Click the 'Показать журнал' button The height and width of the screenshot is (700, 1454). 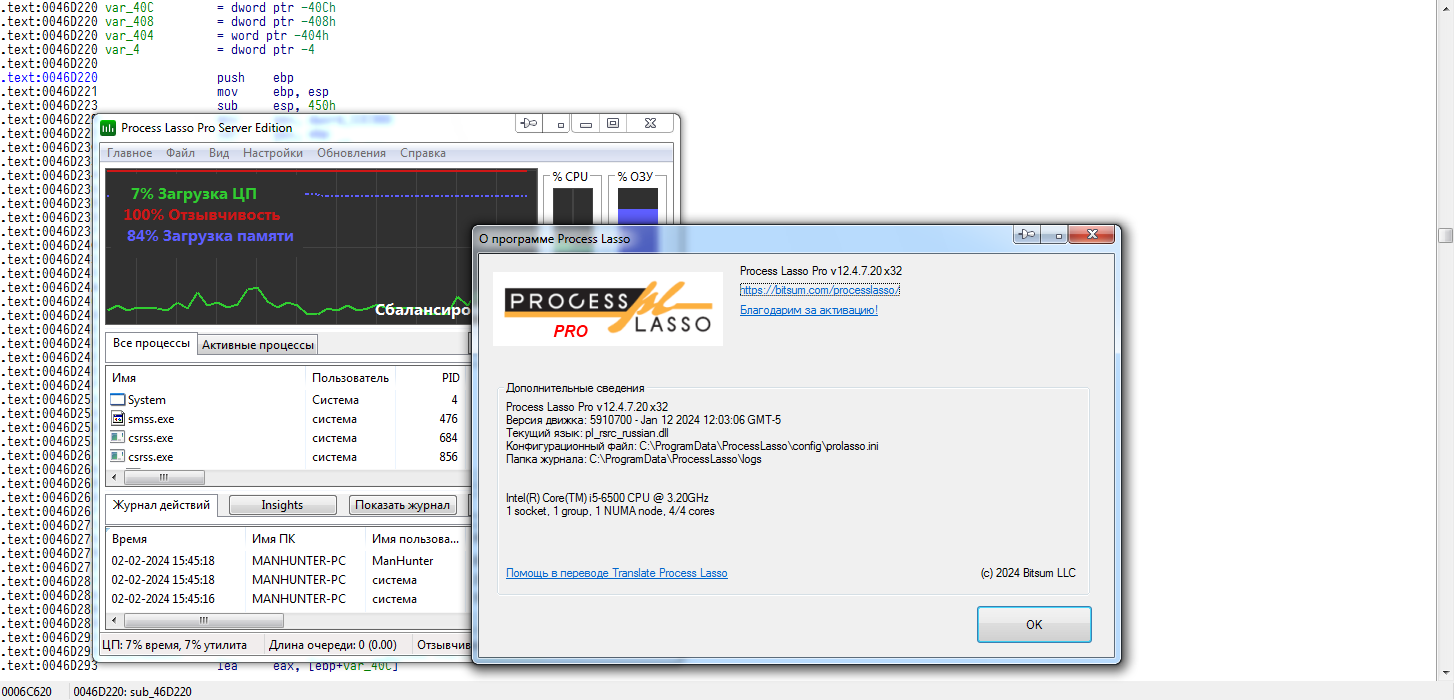coord(403,505)
